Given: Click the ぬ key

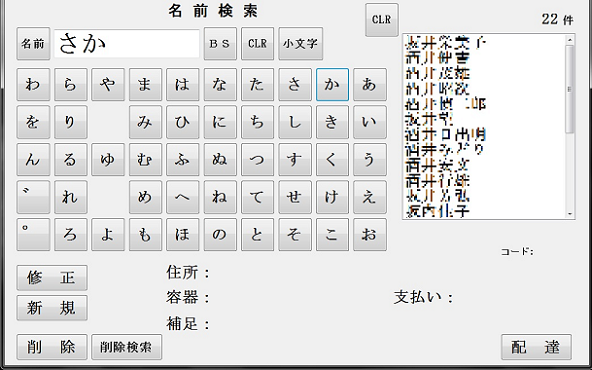Looking at the screenshot, I should [220, 159].
